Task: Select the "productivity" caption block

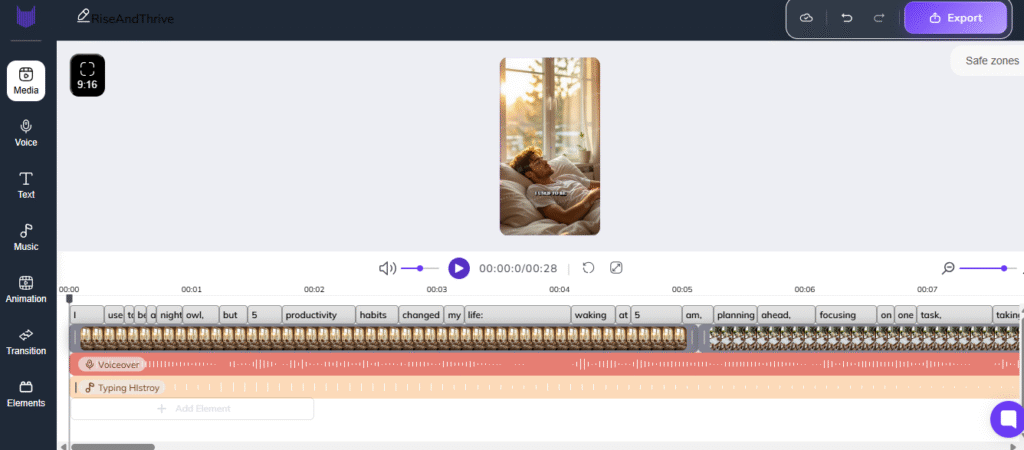Action: point(319,315)
